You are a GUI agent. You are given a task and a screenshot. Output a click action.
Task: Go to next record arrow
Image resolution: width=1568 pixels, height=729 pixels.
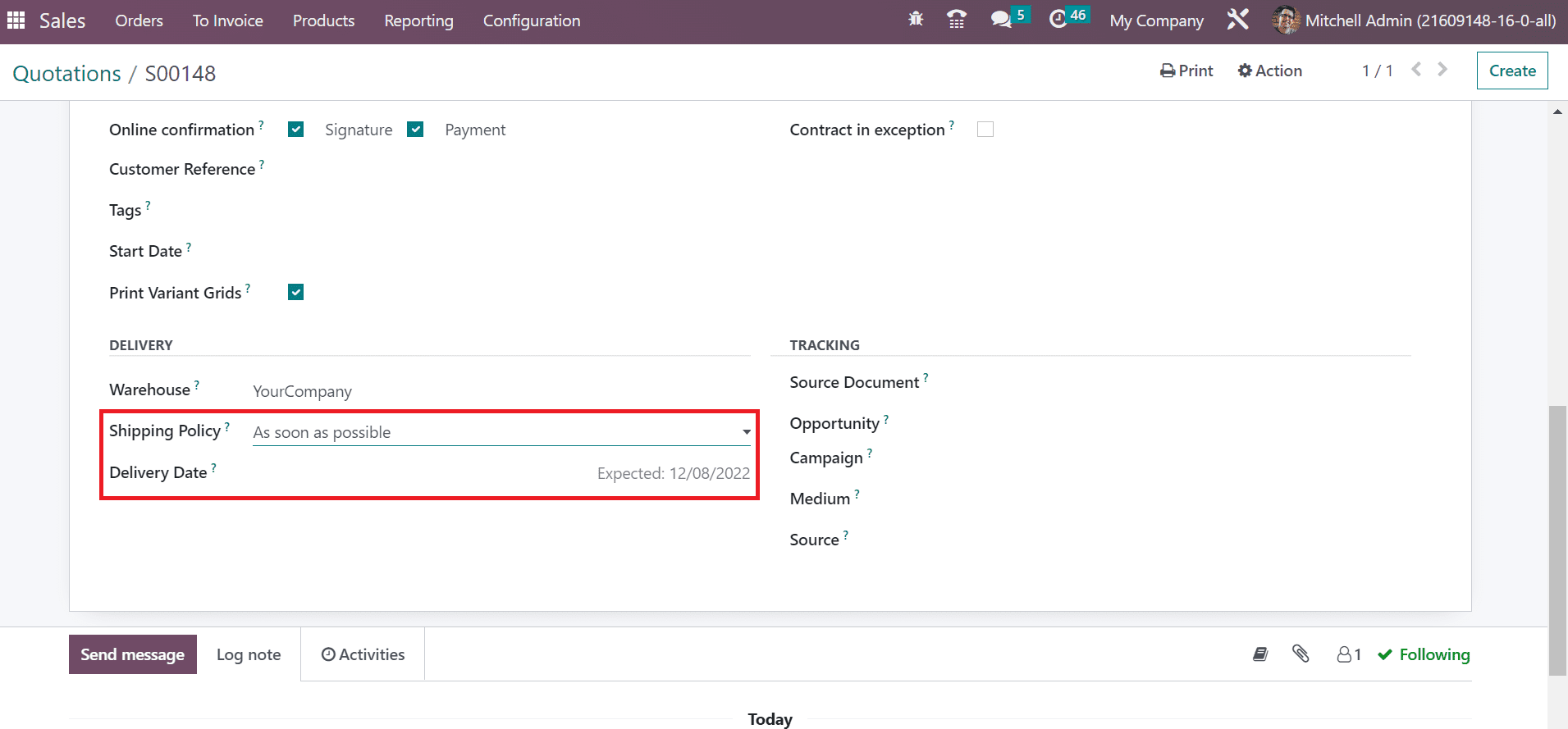pos(1442,70)
